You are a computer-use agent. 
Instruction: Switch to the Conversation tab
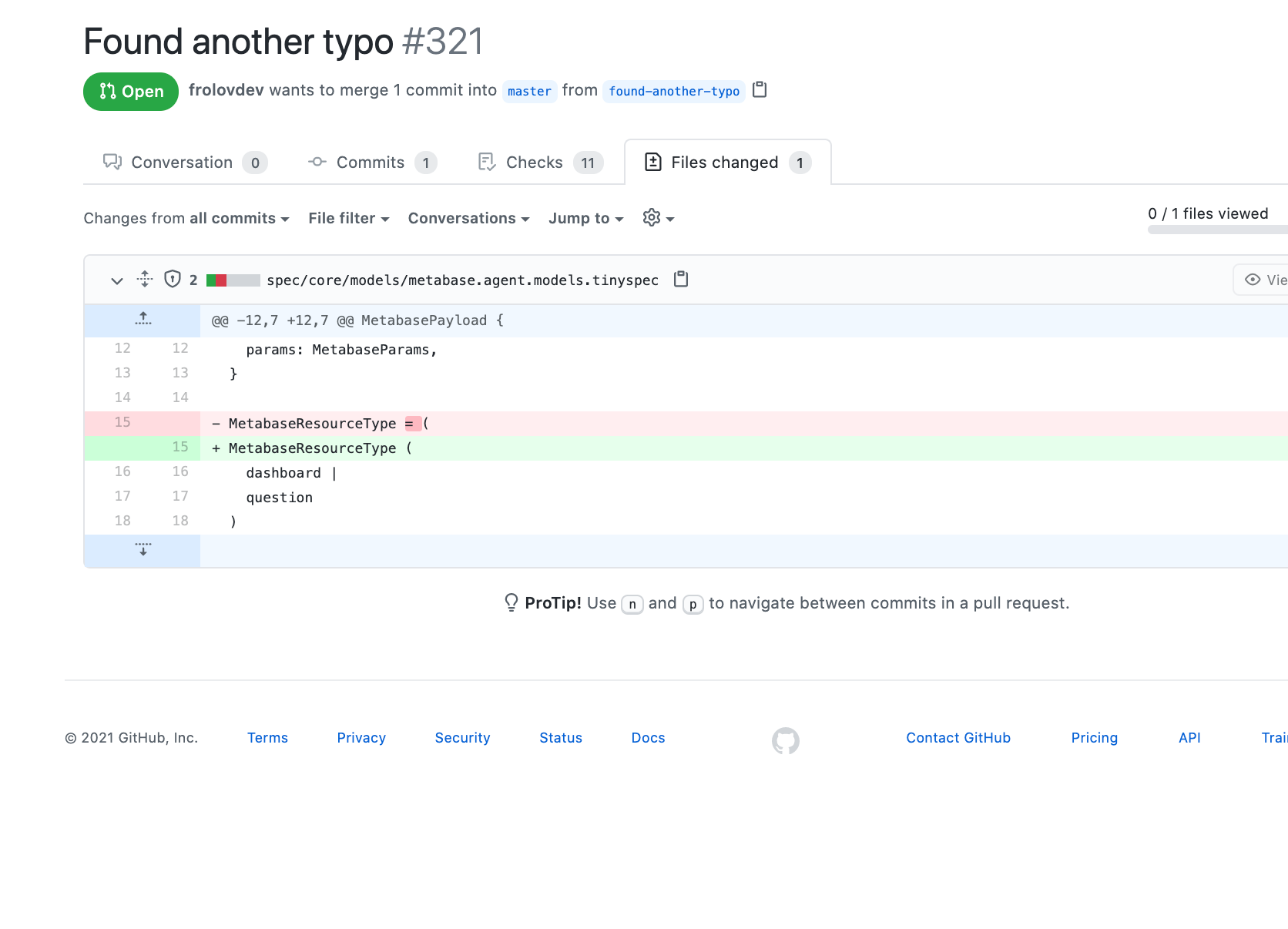click(185, 163)
